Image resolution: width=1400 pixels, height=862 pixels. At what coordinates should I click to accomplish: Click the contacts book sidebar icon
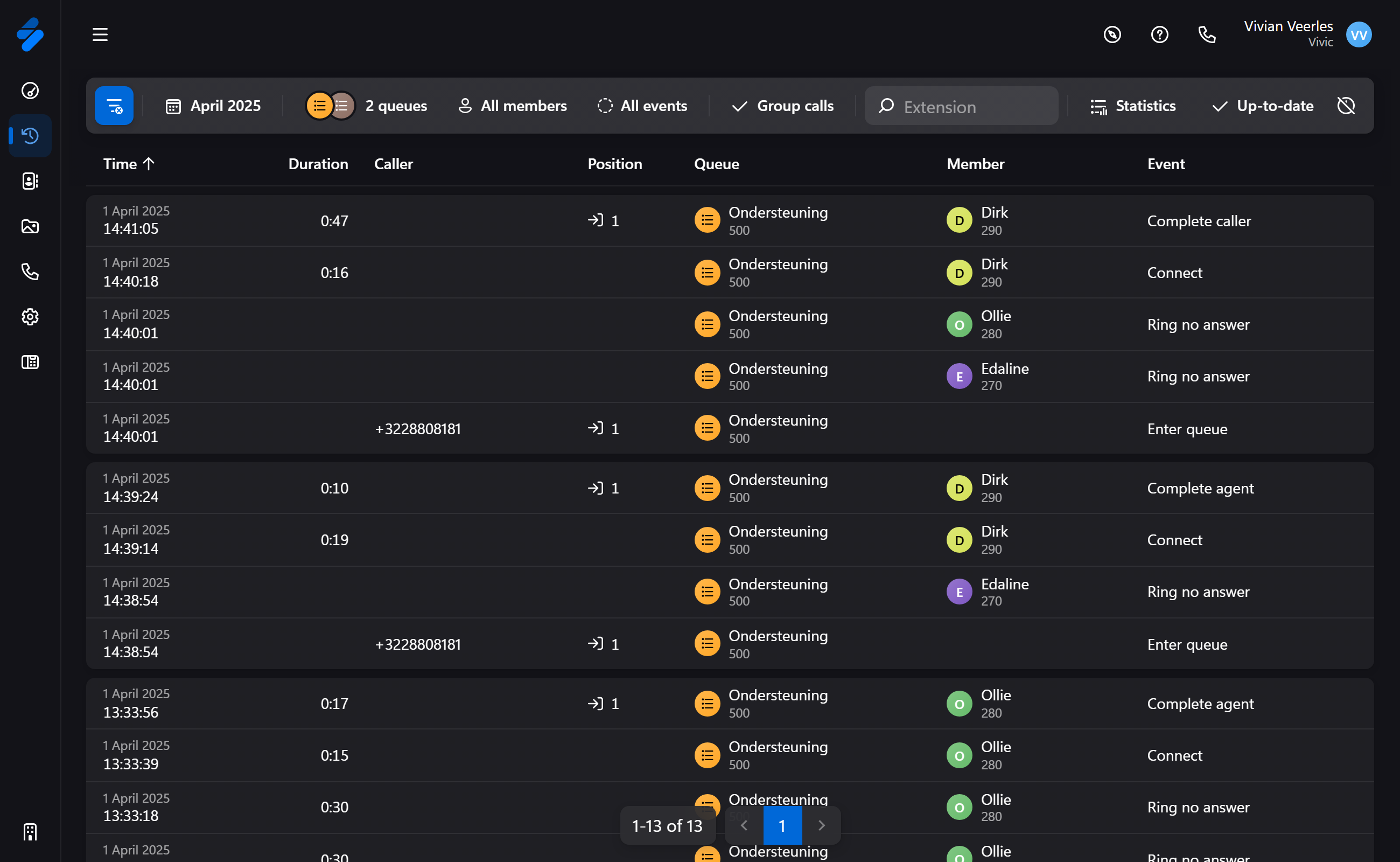point(30,182)
